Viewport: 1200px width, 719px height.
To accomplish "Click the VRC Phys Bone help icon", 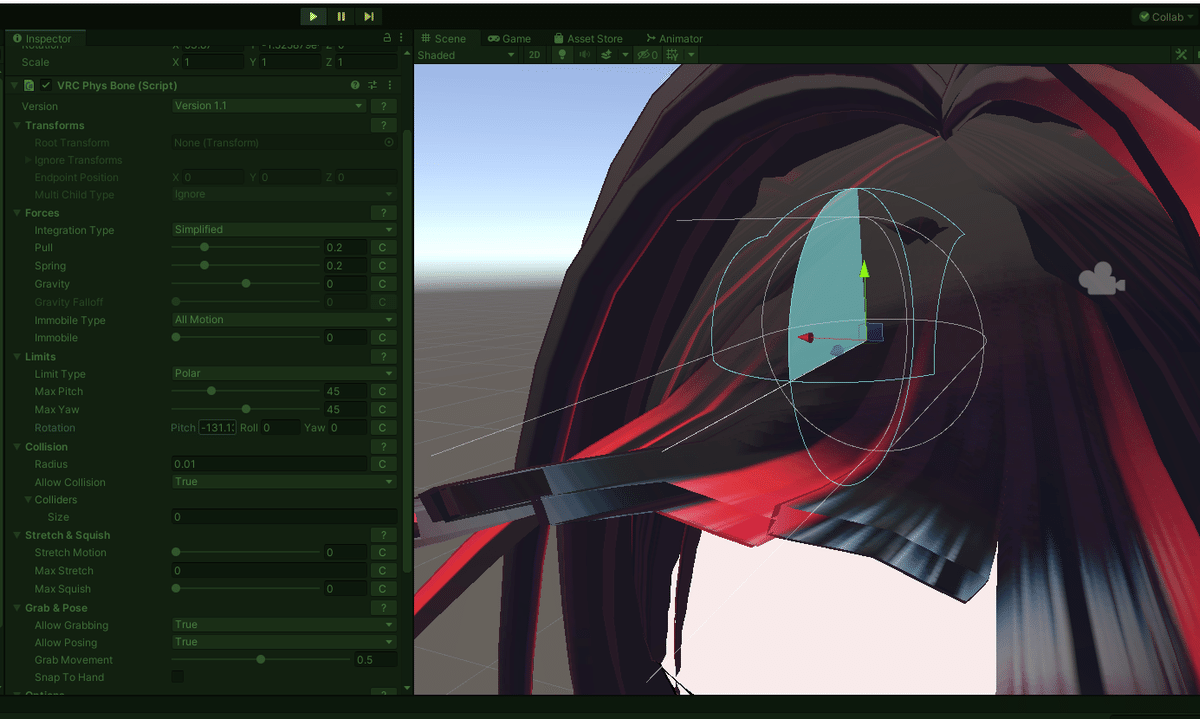I will (355, 85).
